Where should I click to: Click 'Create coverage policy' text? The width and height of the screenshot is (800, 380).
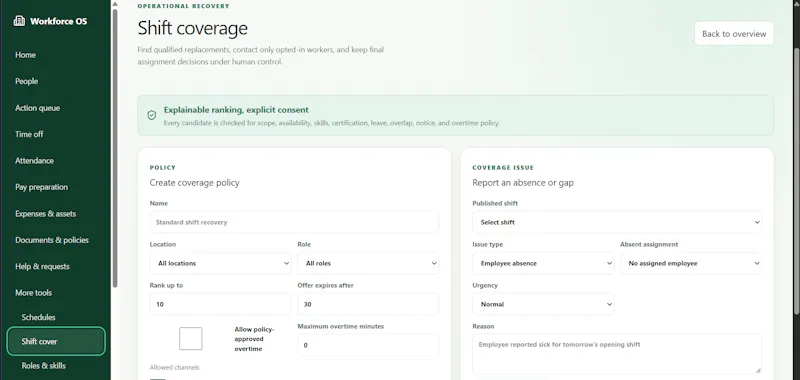point(194,183)
